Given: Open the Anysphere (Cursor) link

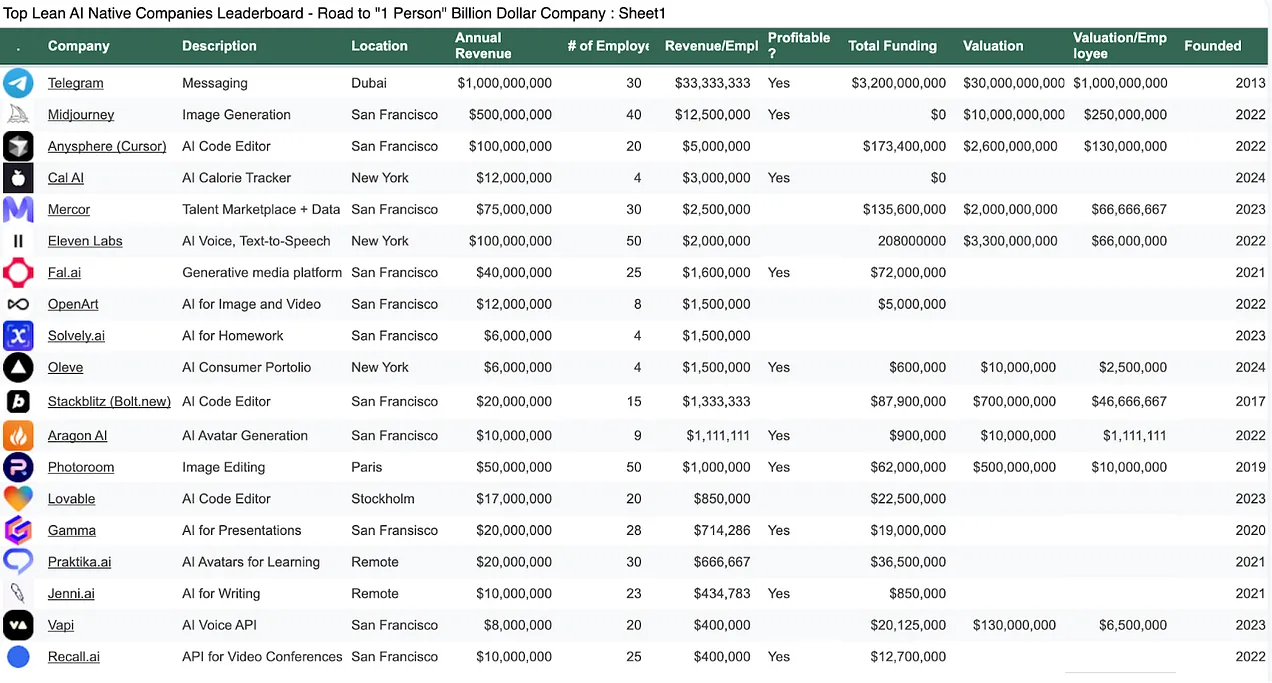Looking at the screenshot, I should click(x=107, y=146).
